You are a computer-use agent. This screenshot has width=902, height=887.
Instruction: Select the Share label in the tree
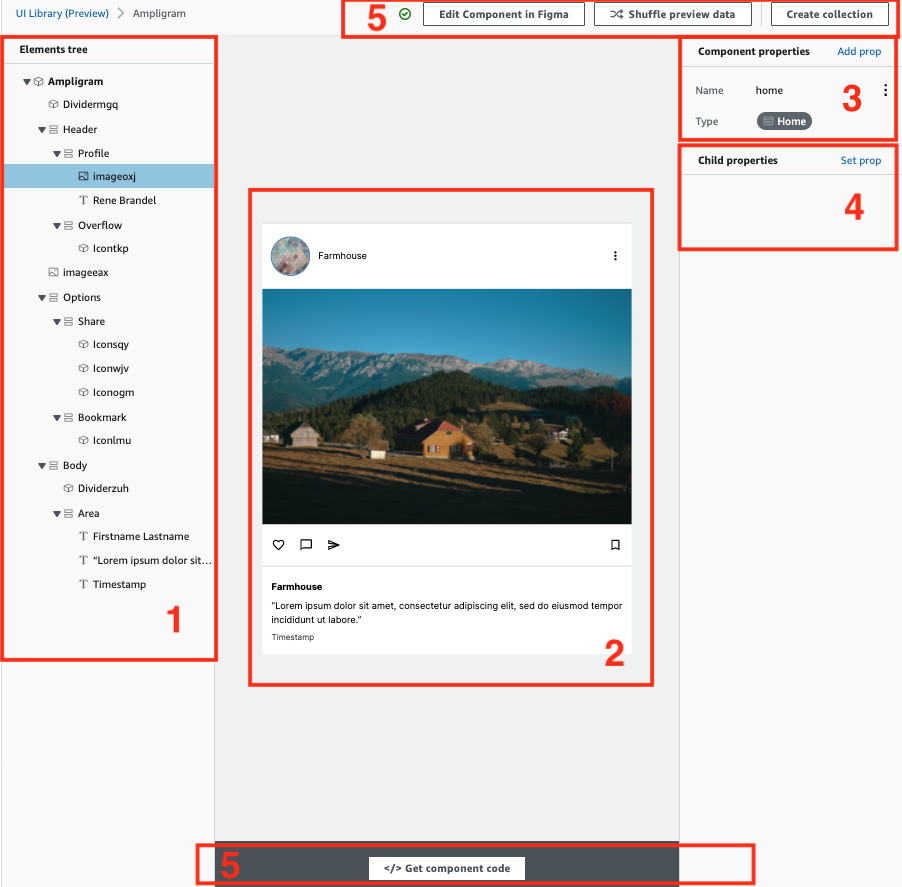pyautogui.click(x=91, y=322)
